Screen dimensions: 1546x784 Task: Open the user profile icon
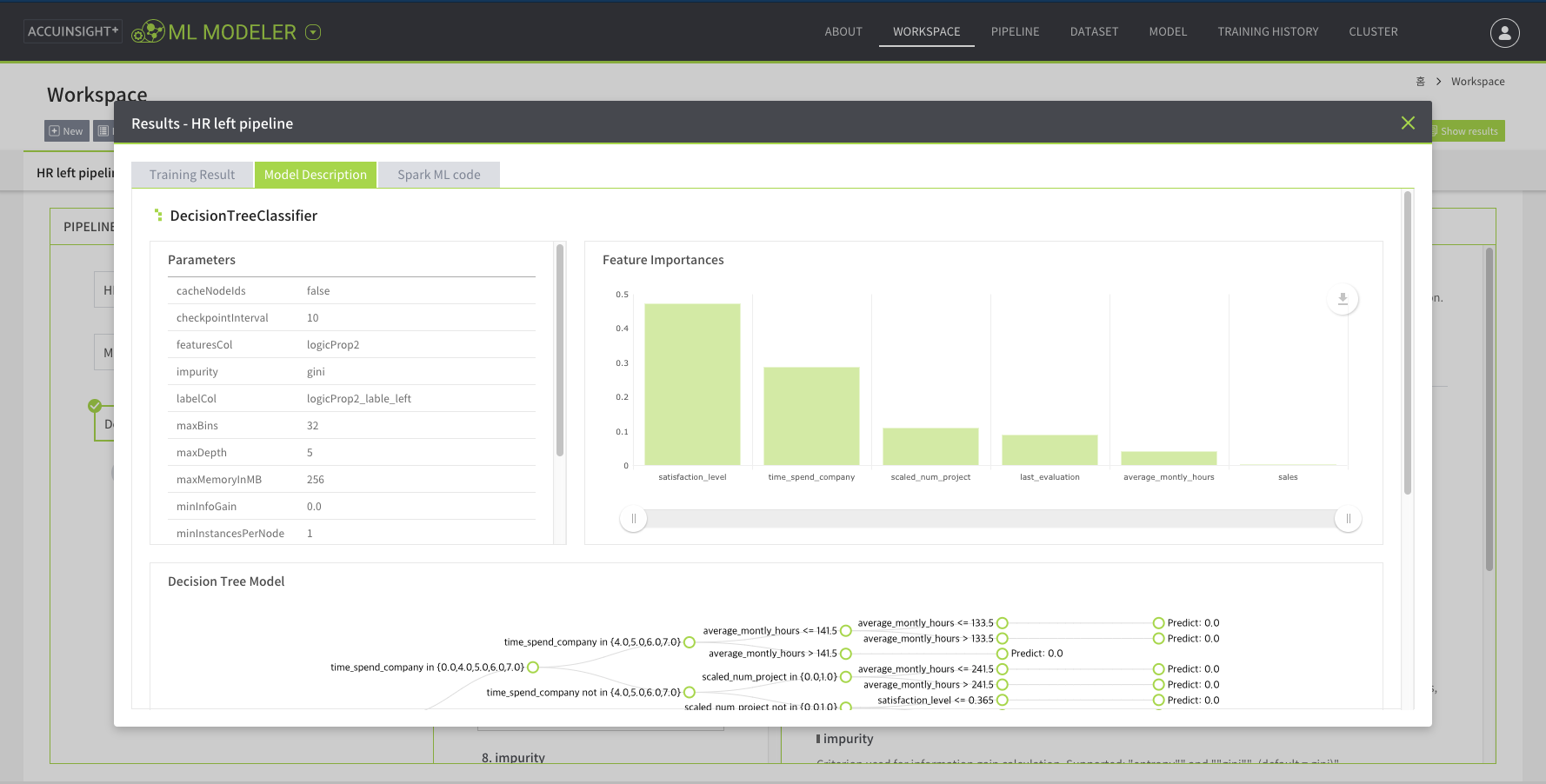(x=1504, y=32)
